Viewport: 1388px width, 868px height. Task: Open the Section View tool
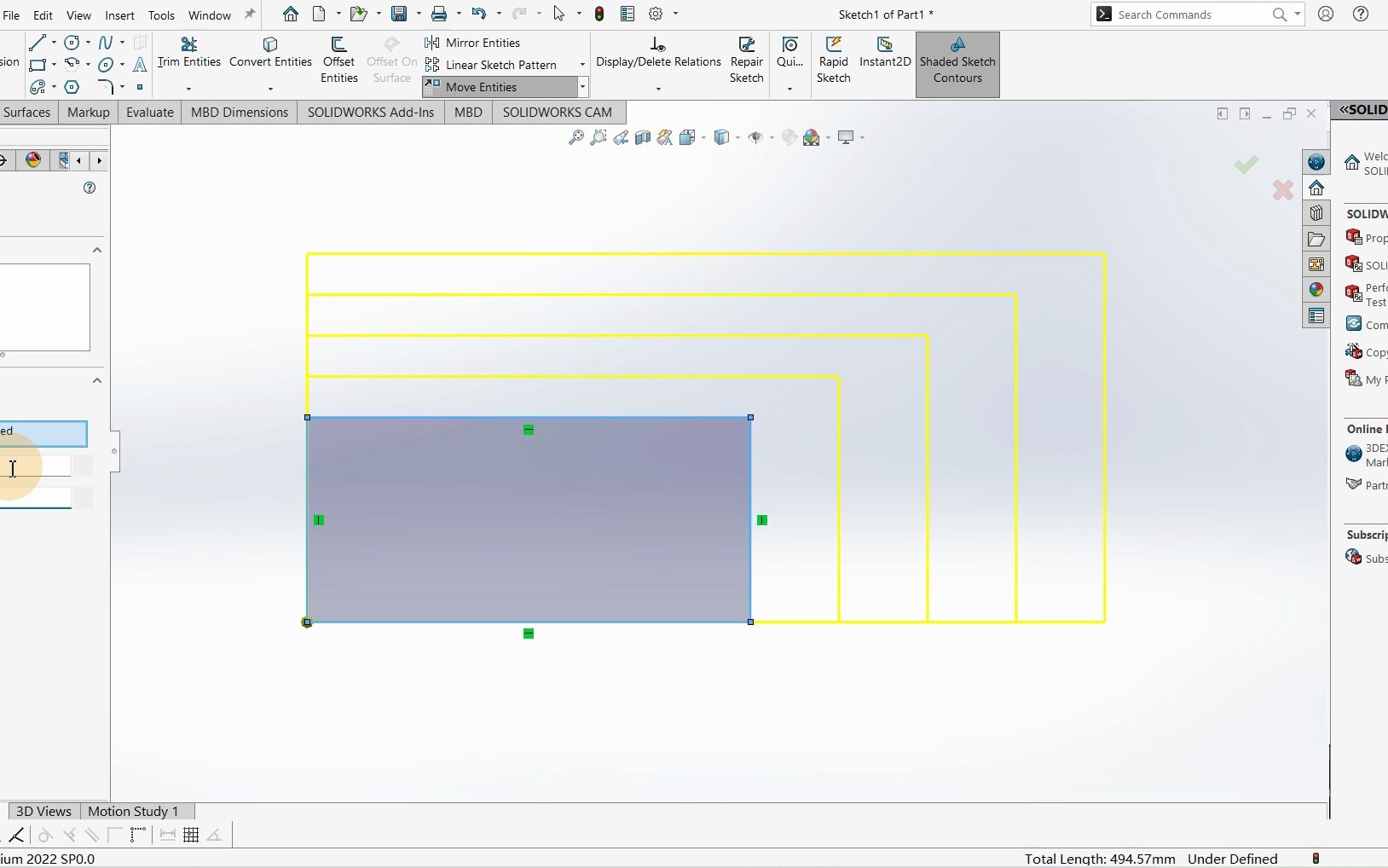tap(642, 137)
